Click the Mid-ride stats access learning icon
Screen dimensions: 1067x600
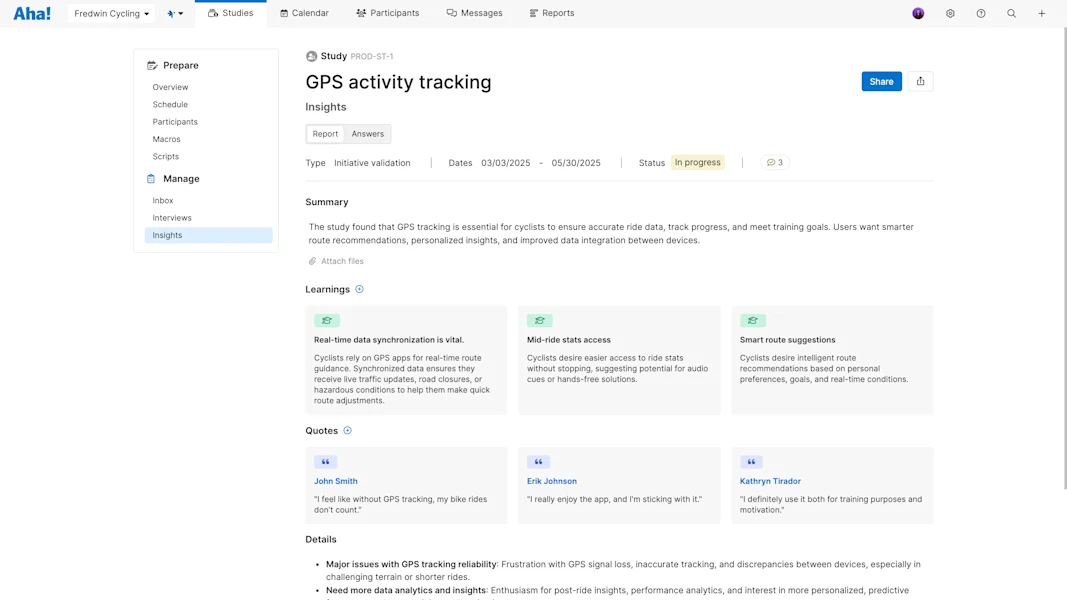540,320
